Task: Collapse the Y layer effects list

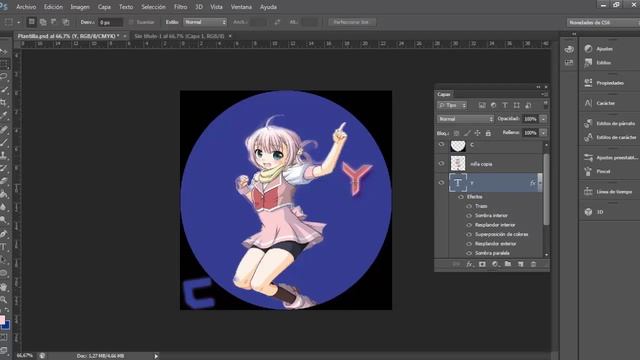Action: (x=540, y=183)
